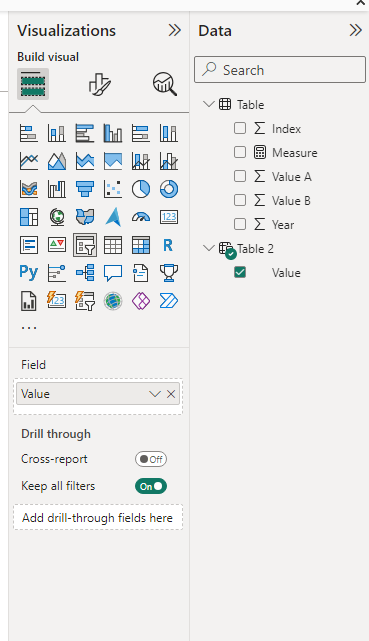Select the Stacked bar chart visual
The height and width of the screenshot is (641, 369).
(29, 133)
